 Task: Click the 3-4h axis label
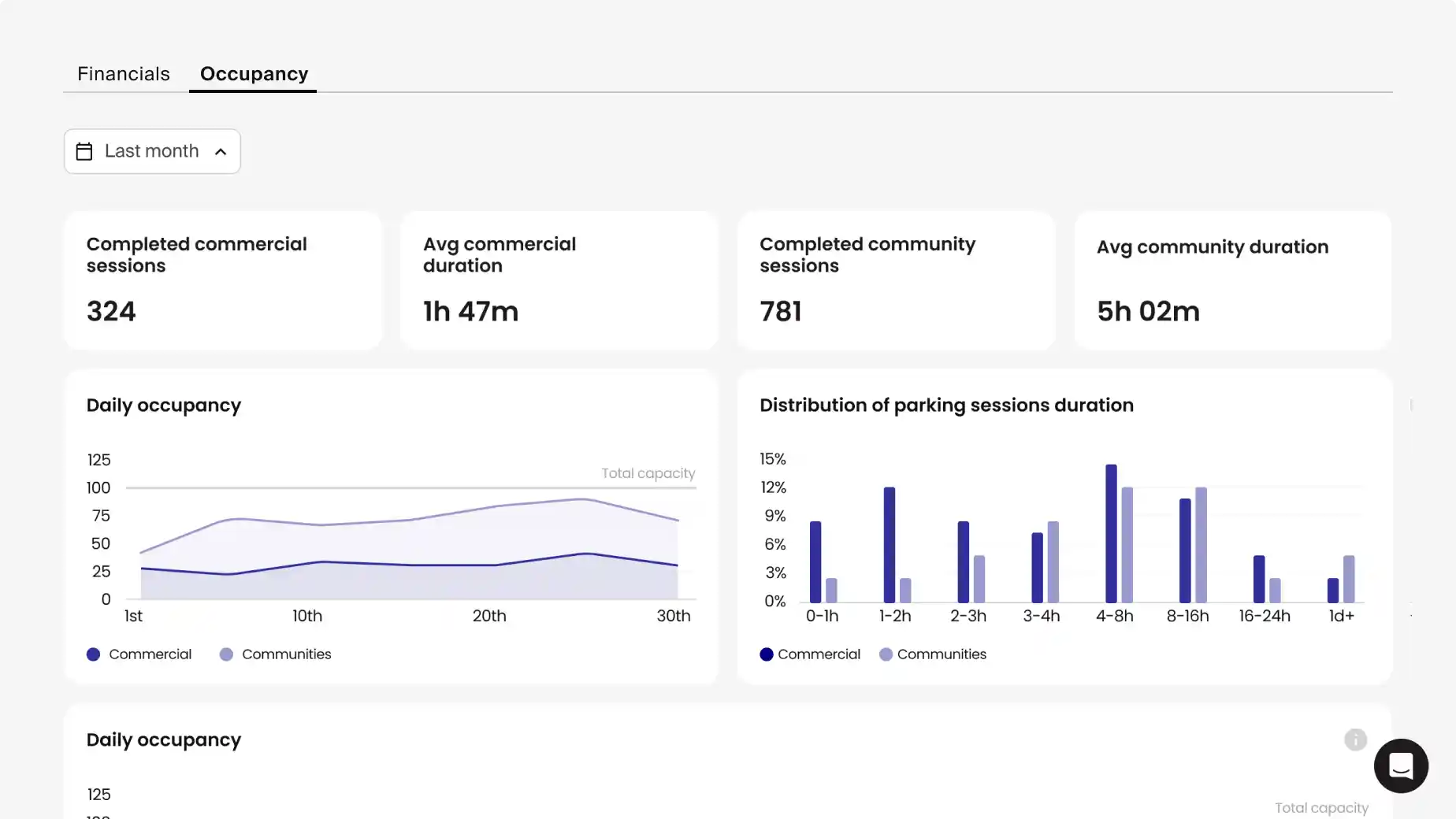point(1041,616)
